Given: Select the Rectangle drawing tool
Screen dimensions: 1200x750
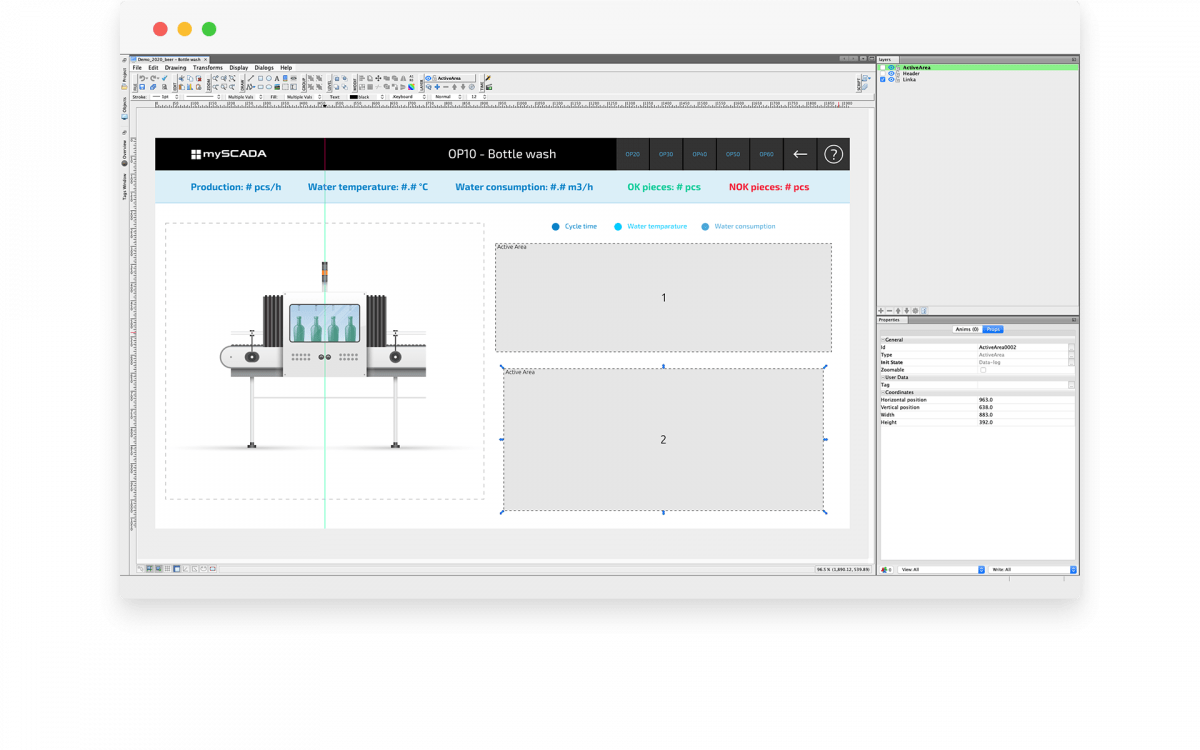Looking at the screenshot, I should click(x=260, y=78).
